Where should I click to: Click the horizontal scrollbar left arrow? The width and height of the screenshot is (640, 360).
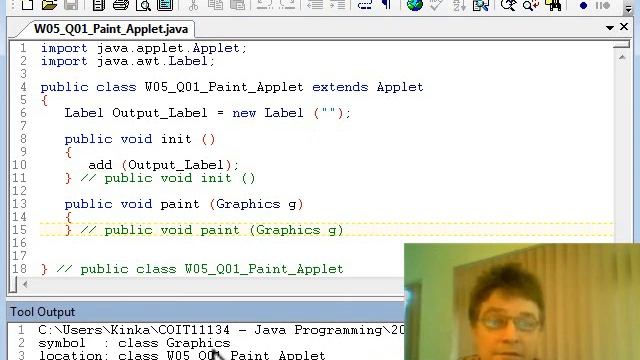coord(25,284)
